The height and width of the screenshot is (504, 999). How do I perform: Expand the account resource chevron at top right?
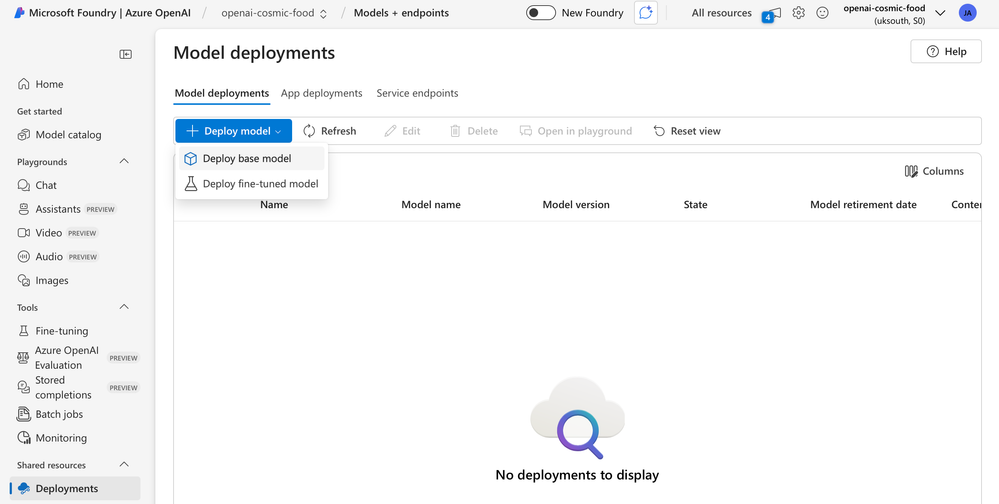click(x=940, y=13)
